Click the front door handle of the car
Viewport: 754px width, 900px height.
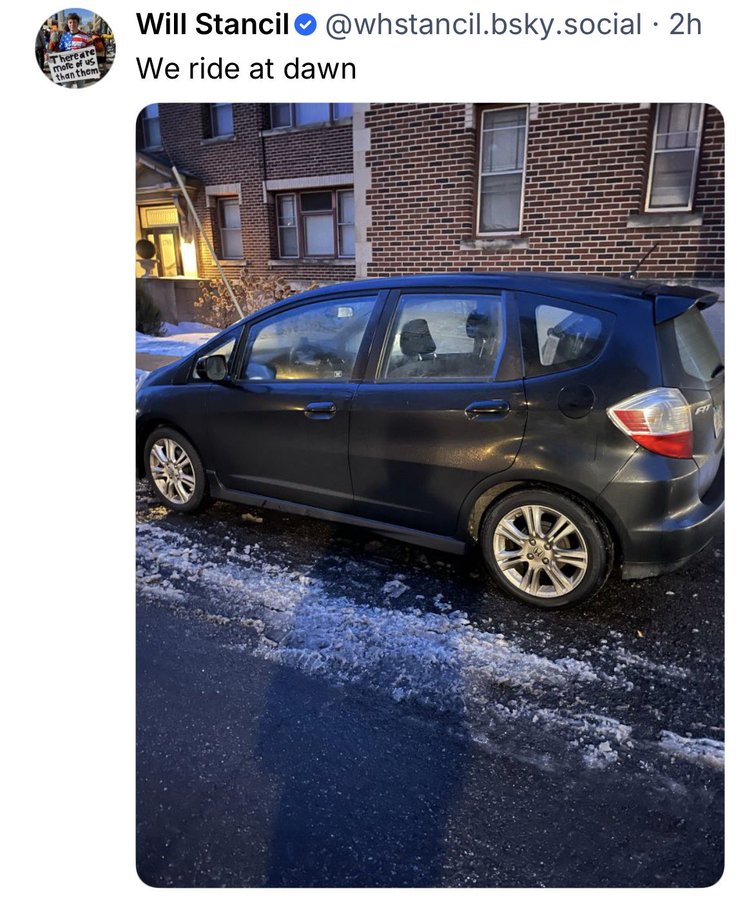click(x=320, y=409)
